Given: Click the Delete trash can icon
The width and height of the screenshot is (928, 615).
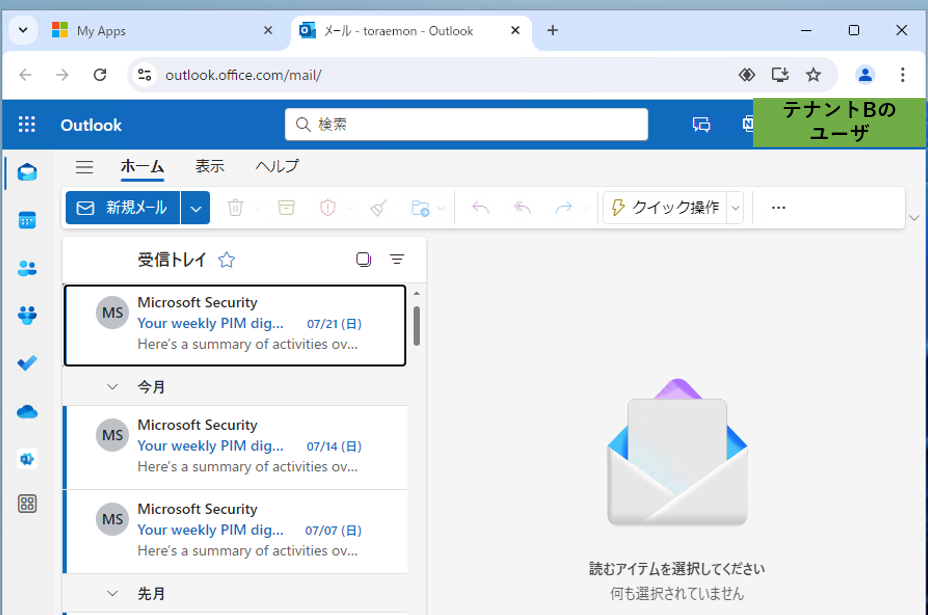Looking at the screenshot, I should 236,208.
